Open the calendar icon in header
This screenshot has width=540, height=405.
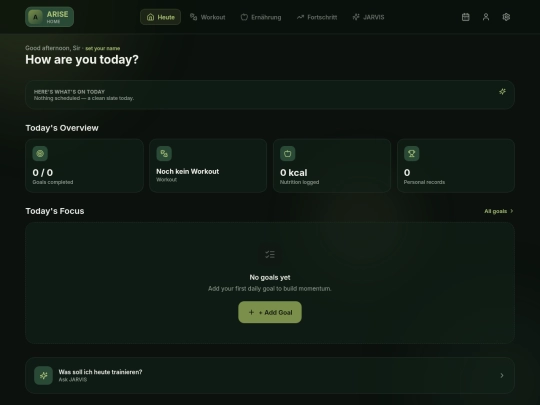click(x=466, y=17)
